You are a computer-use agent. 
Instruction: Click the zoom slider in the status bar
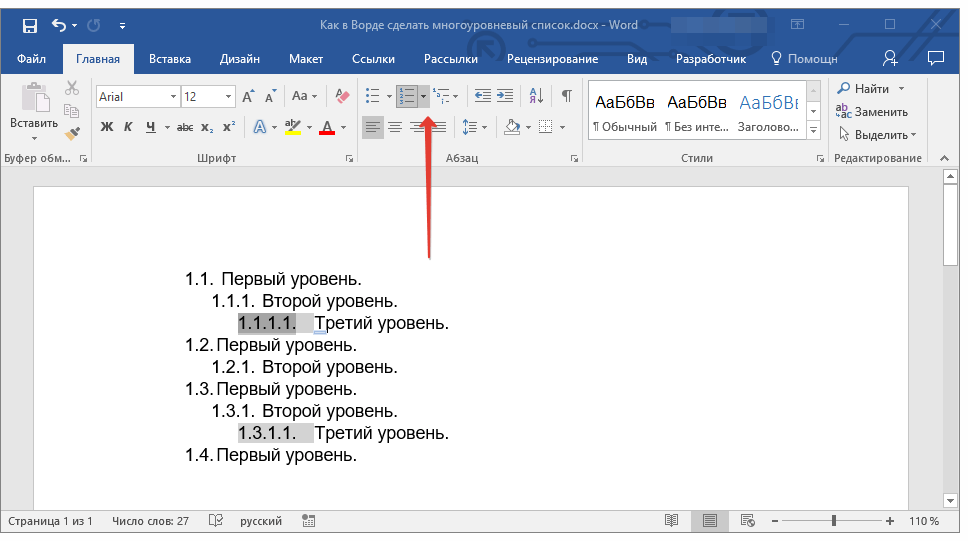point(834,521)
